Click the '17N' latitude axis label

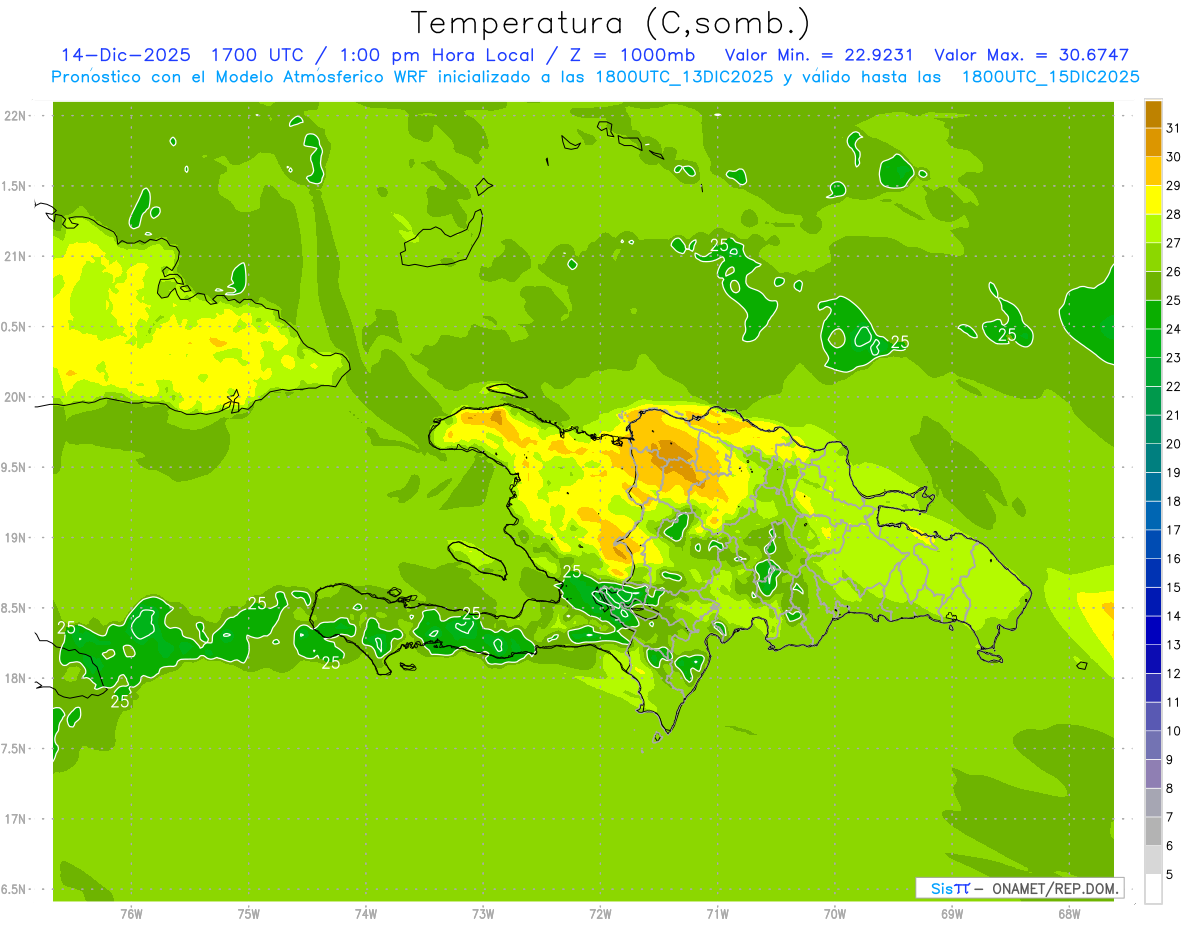pos(16,819)
